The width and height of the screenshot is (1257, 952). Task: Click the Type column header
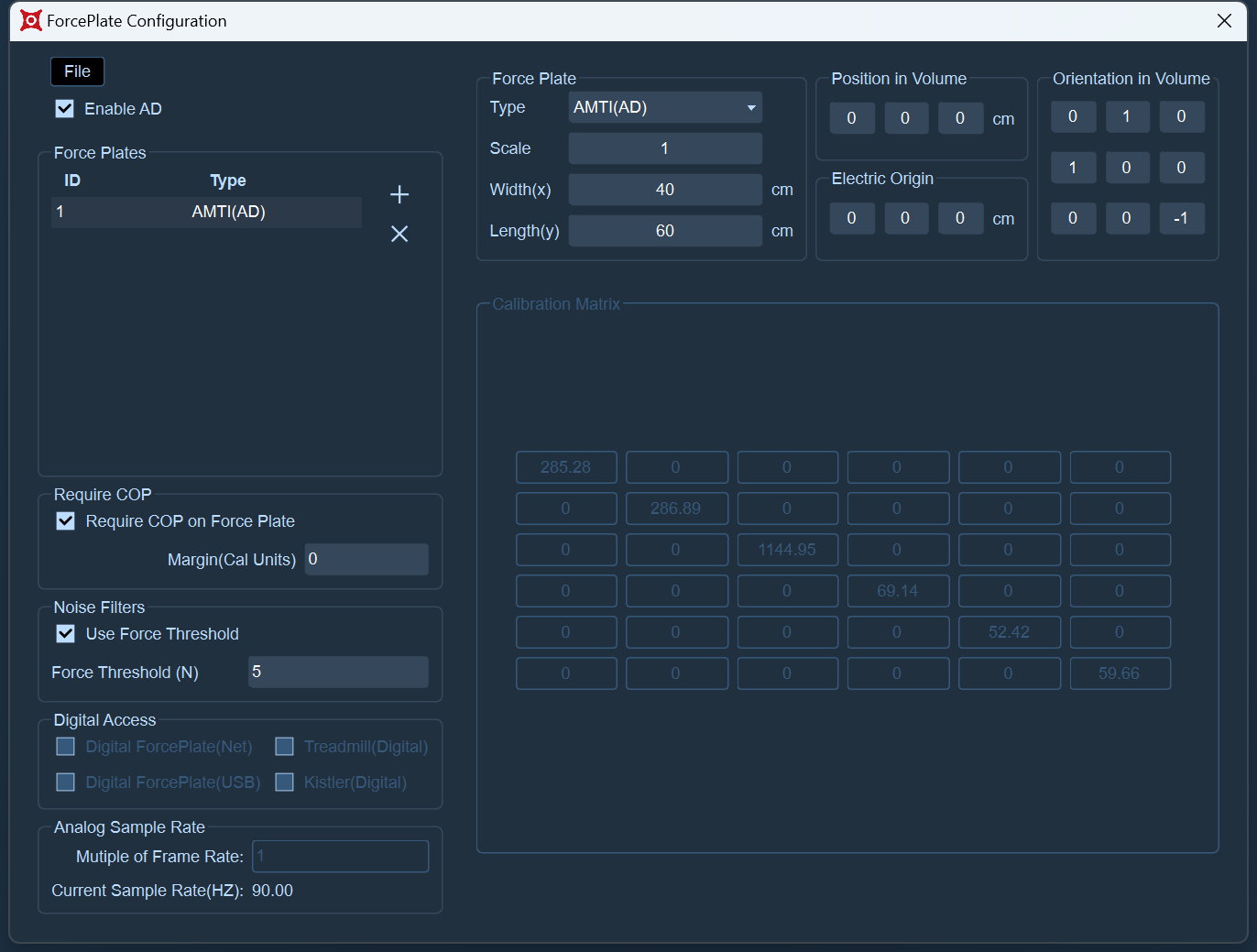228,181
